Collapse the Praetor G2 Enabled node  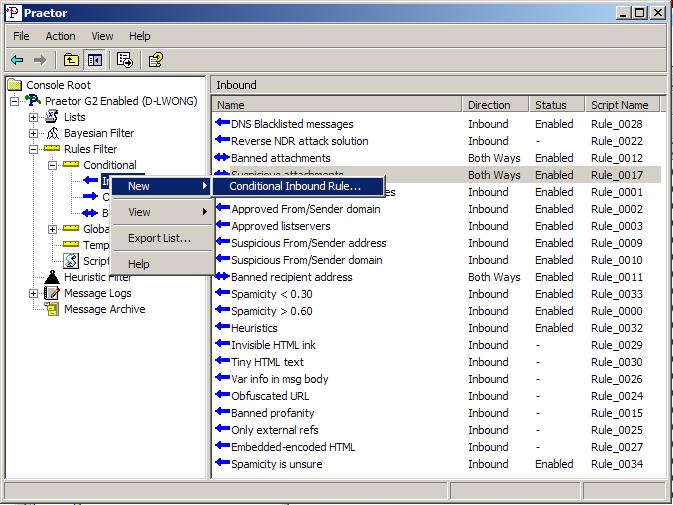point(14,101)
